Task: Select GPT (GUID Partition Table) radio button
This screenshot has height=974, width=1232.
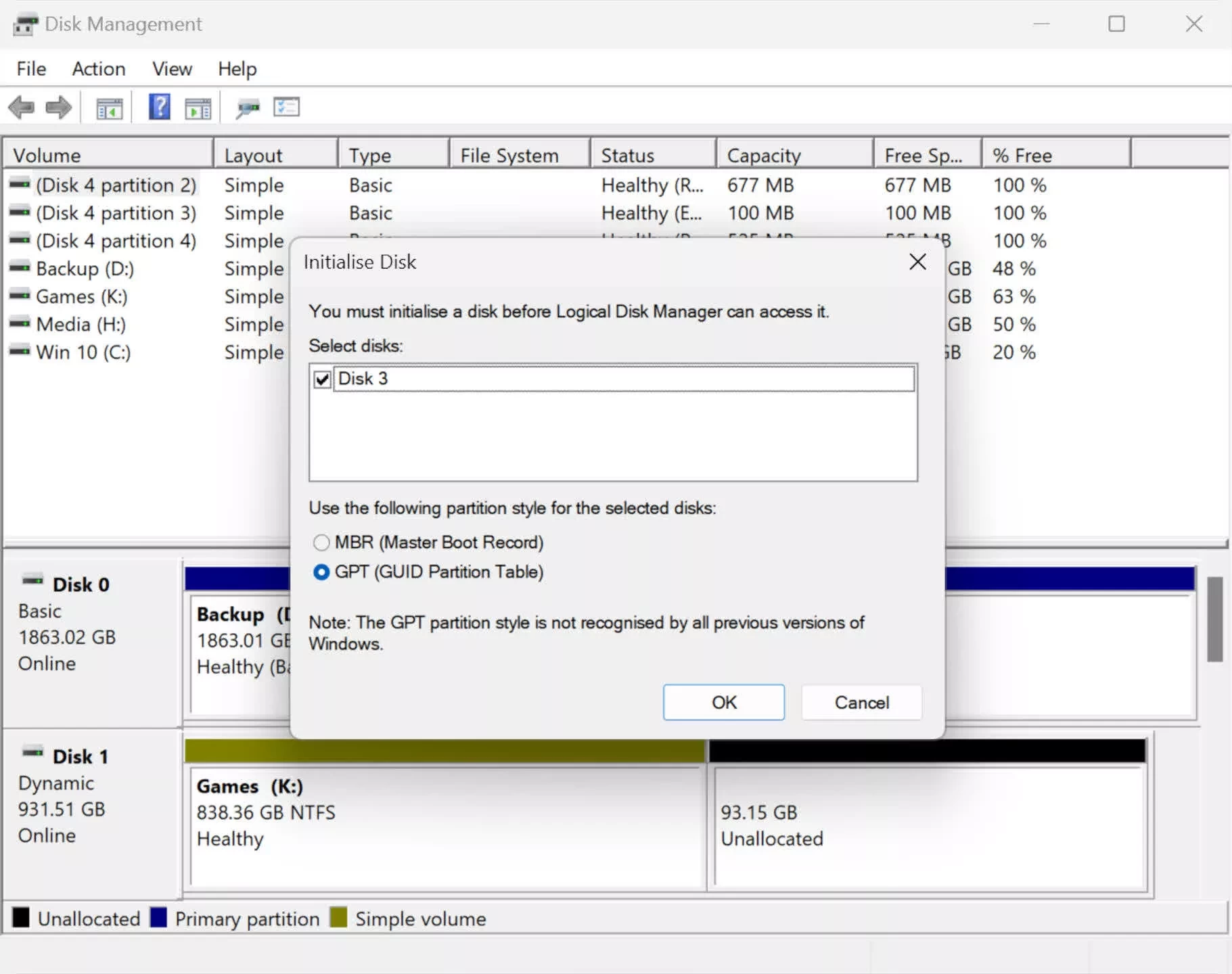Action: [x=321, y=572]
